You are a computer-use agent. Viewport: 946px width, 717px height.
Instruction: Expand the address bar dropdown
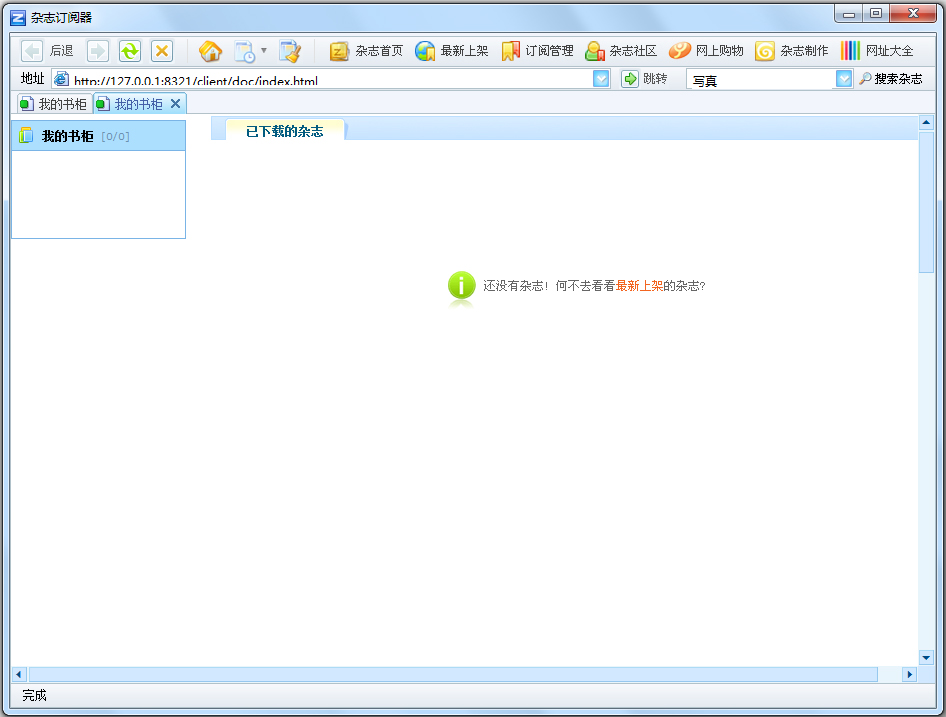601,79
